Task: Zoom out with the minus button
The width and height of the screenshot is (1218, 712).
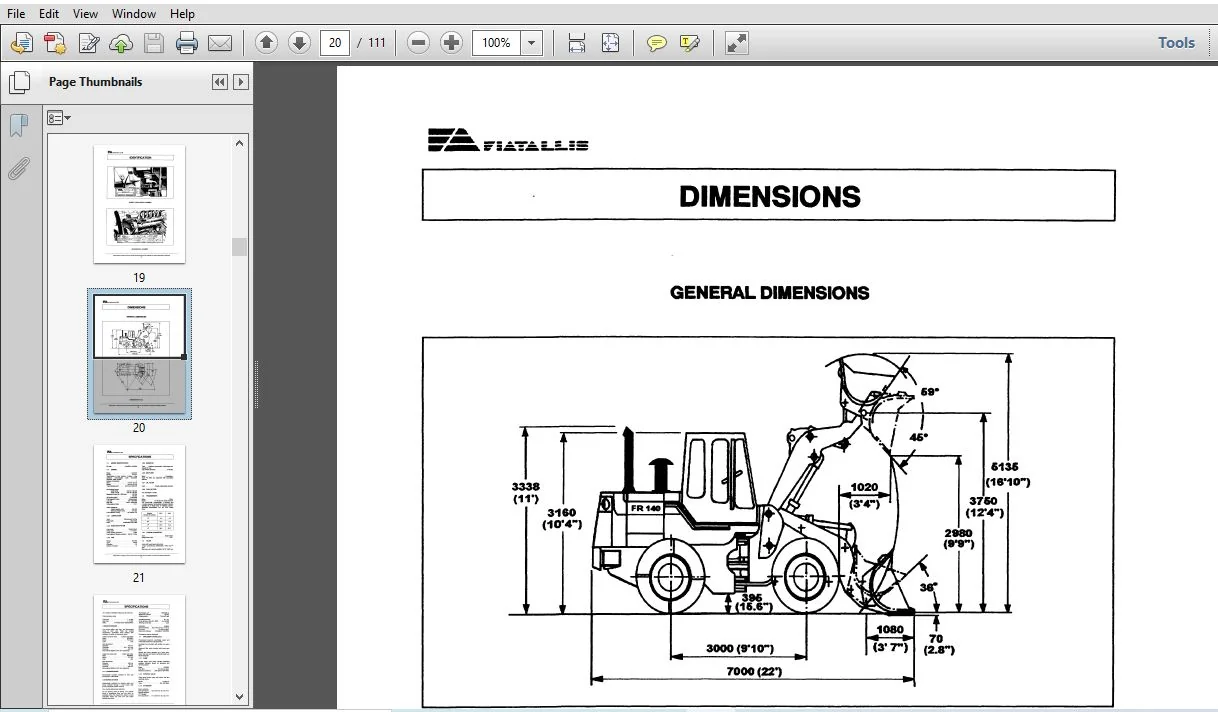Action: (x=419, y=43)
